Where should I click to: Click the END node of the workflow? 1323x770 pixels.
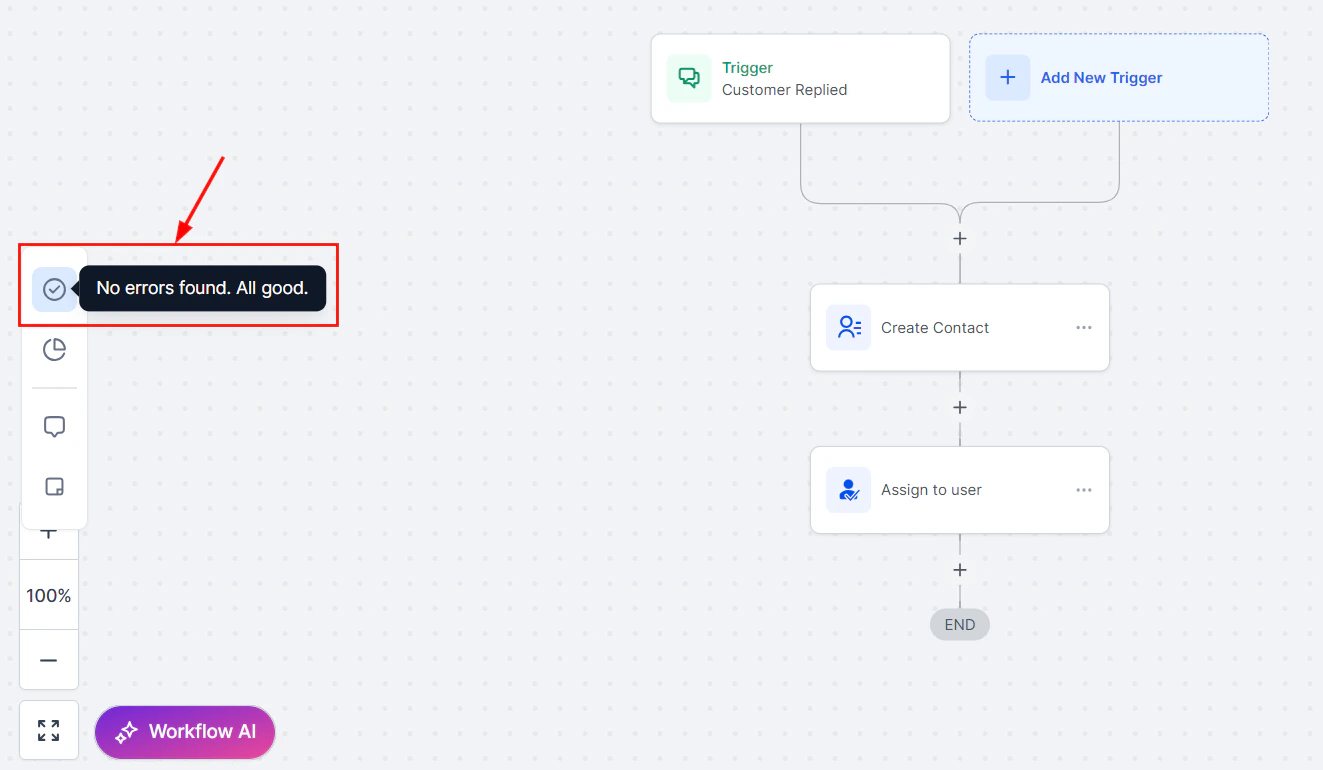pyautogui.click(x=959, y=624)
